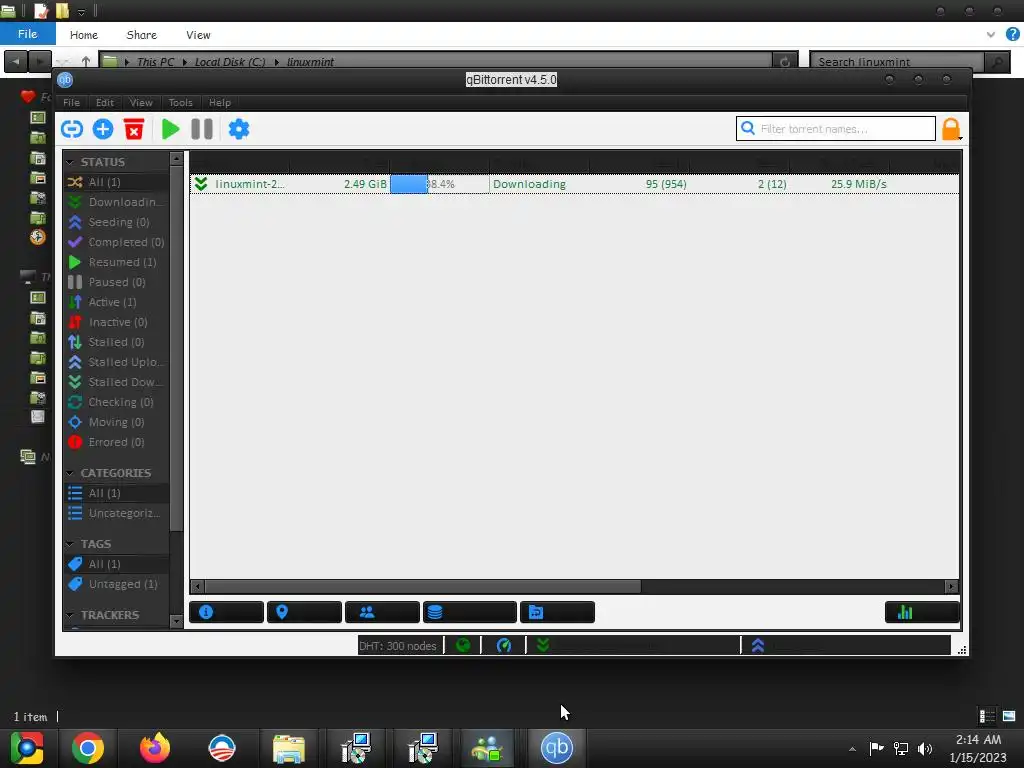Screen dimensions: 1024x768
Task: Select Errored (0) filter
Action: pos(116,442)
